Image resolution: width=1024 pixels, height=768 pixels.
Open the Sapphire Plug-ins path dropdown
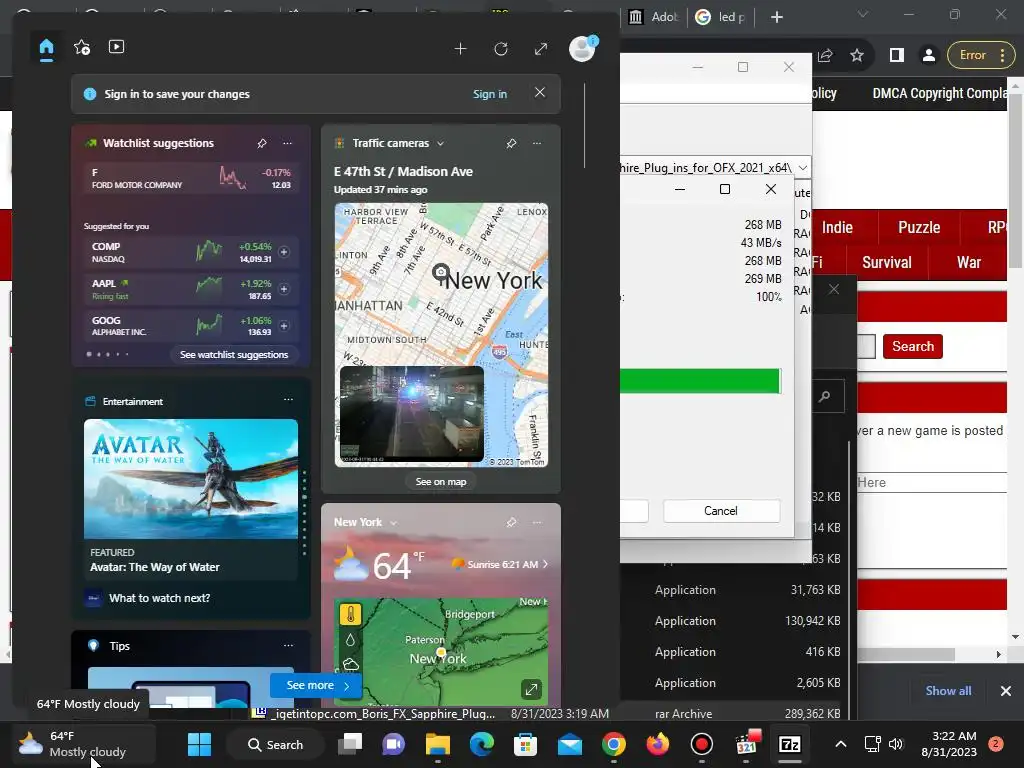pyautogui.click(x=803, y=168)
